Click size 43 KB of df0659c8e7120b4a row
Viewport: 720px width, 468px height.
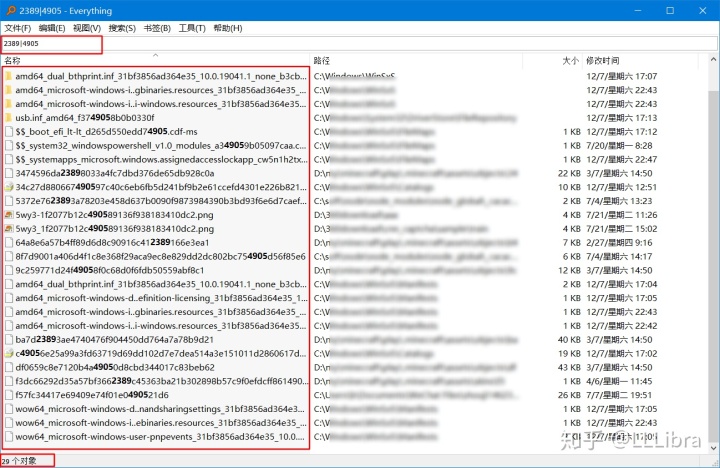tap(569, 367)
